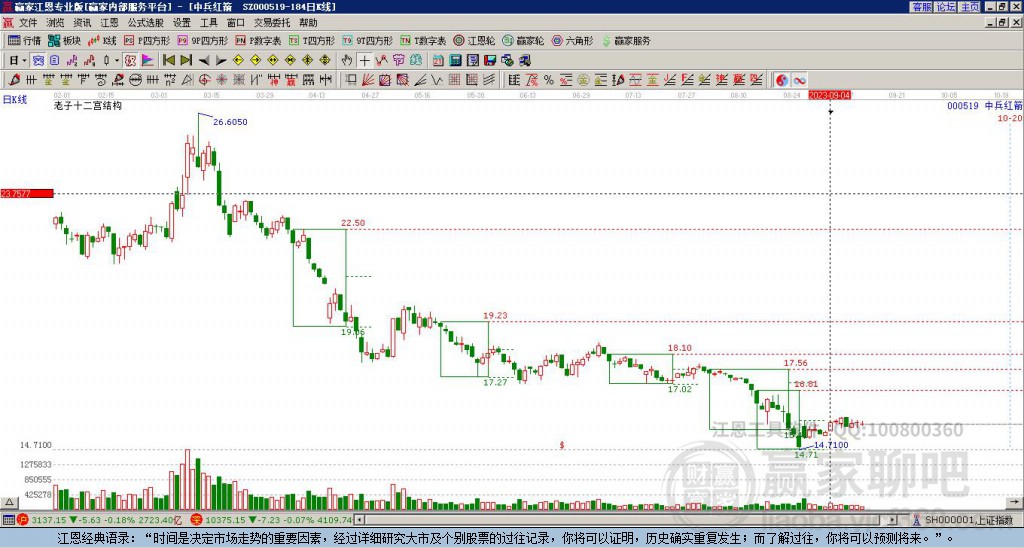Open the T四方形 tool
The height and width of the screenshot is (548, 1024).
(x=312, y=40)
